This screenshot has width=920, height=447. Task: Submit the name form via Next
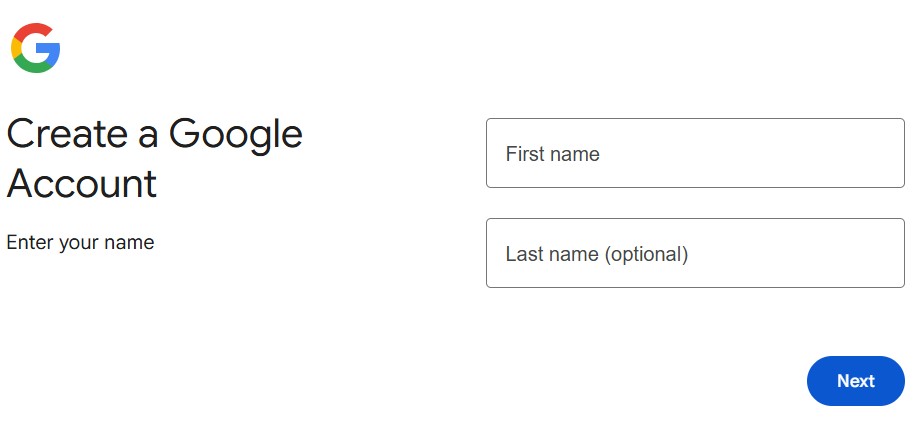pyautogui.click(x=855, y=381)
